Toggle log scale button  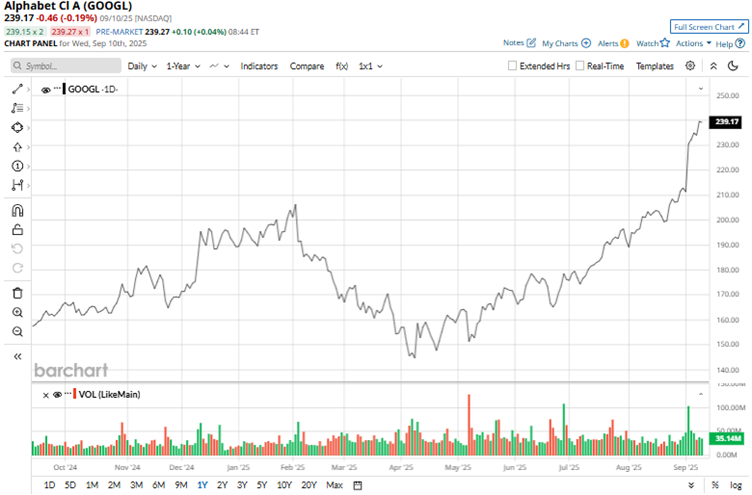tap(736, 485)
